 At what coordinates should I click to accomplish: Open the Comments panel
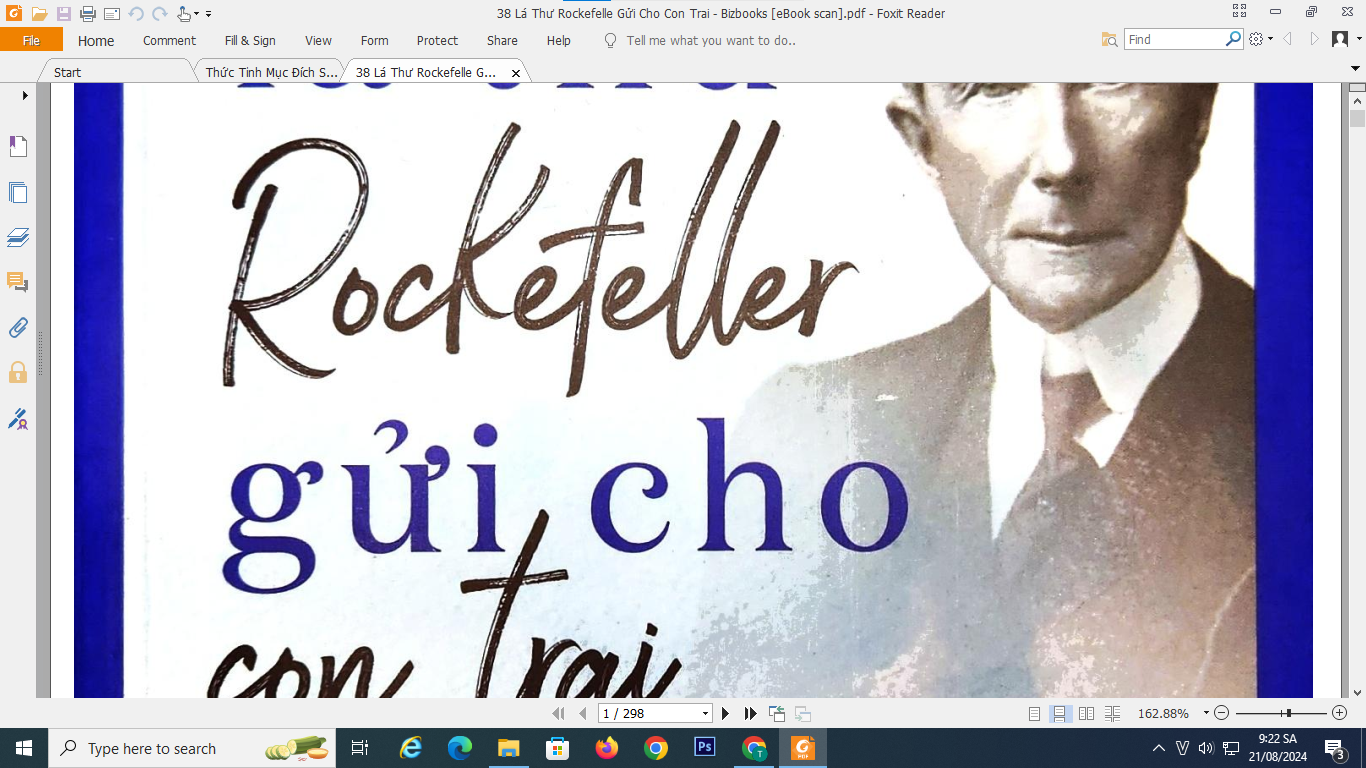[x=18, y=282]
